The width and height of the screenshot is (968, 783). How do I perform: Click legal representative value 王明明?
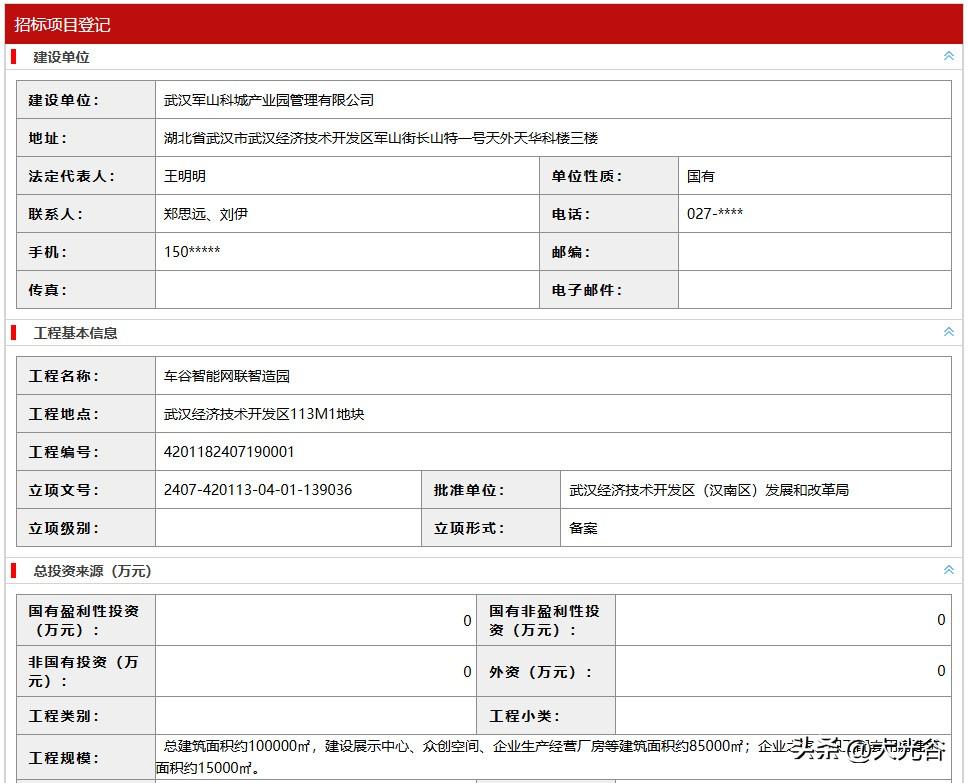coord(185,176)
